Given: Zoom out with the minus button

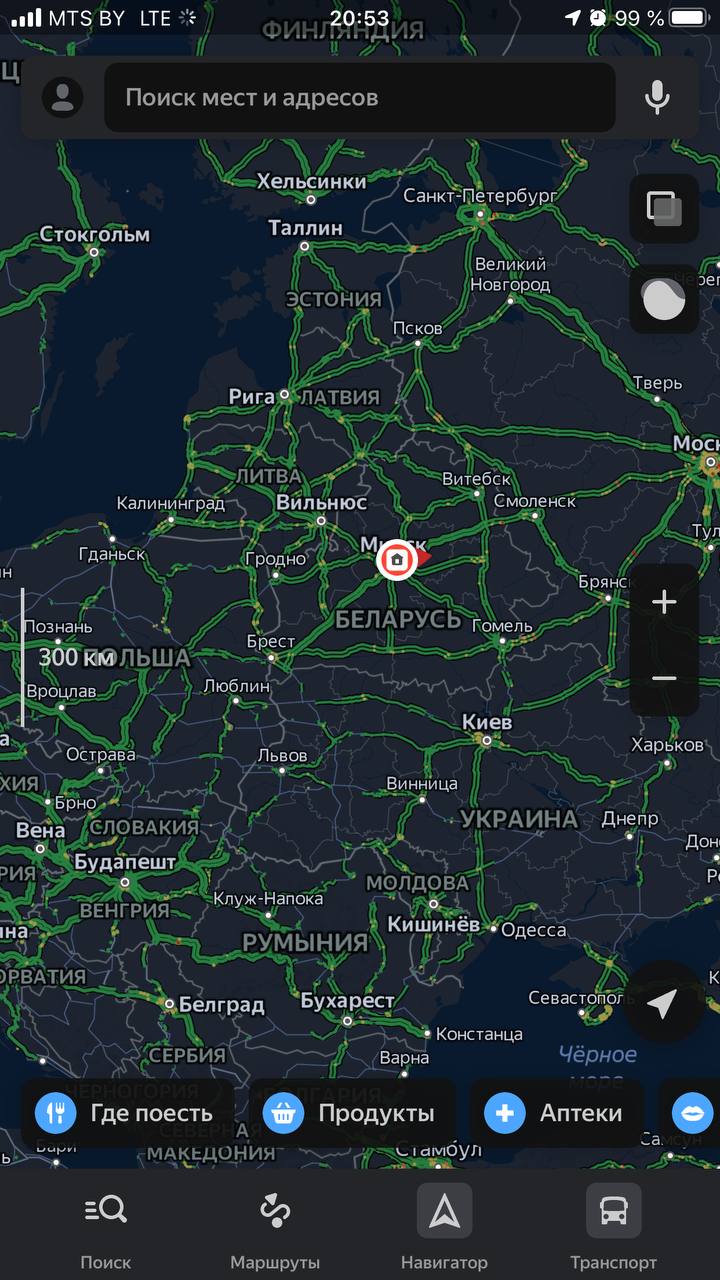Looking at the screenshot, I should click(x=664, y=678).
